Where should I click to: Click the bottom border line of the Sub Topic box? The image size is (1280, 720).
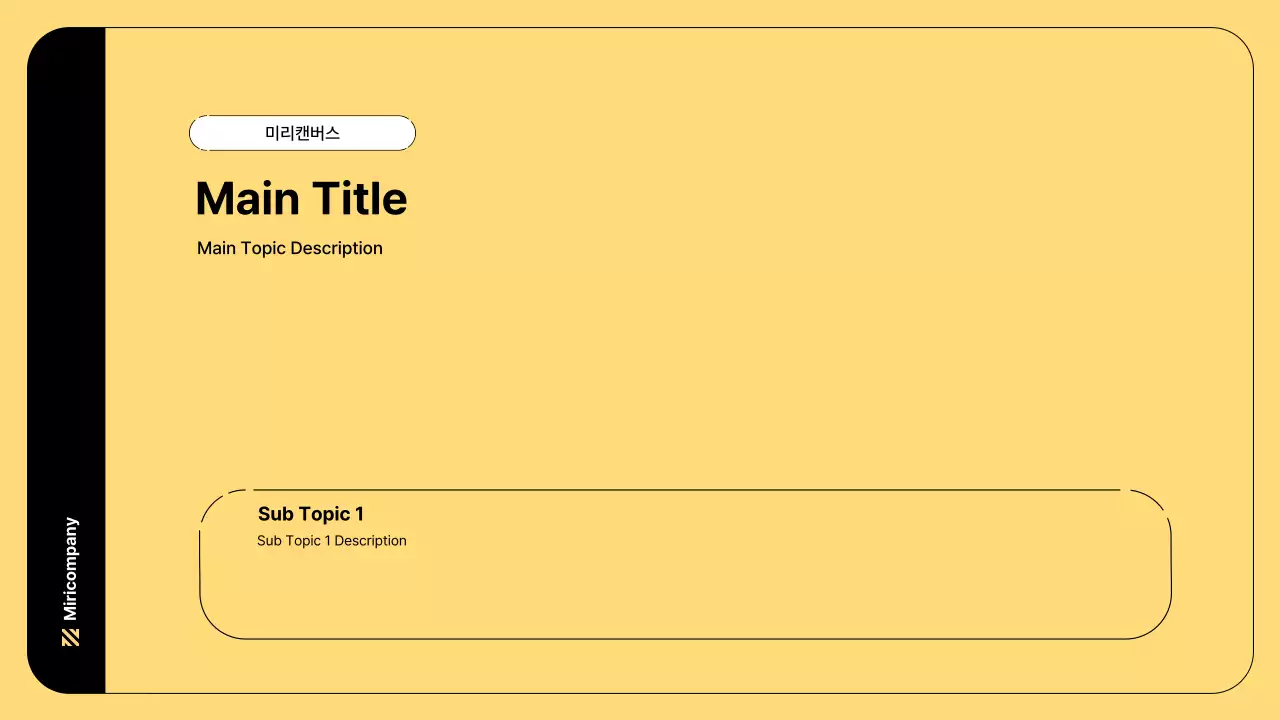(685, 638)
